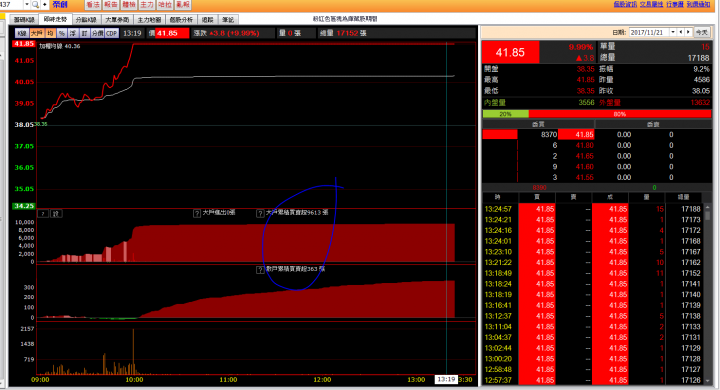Go to next date with right arrow
720x390 pixels.
click(x=688, y=32)
